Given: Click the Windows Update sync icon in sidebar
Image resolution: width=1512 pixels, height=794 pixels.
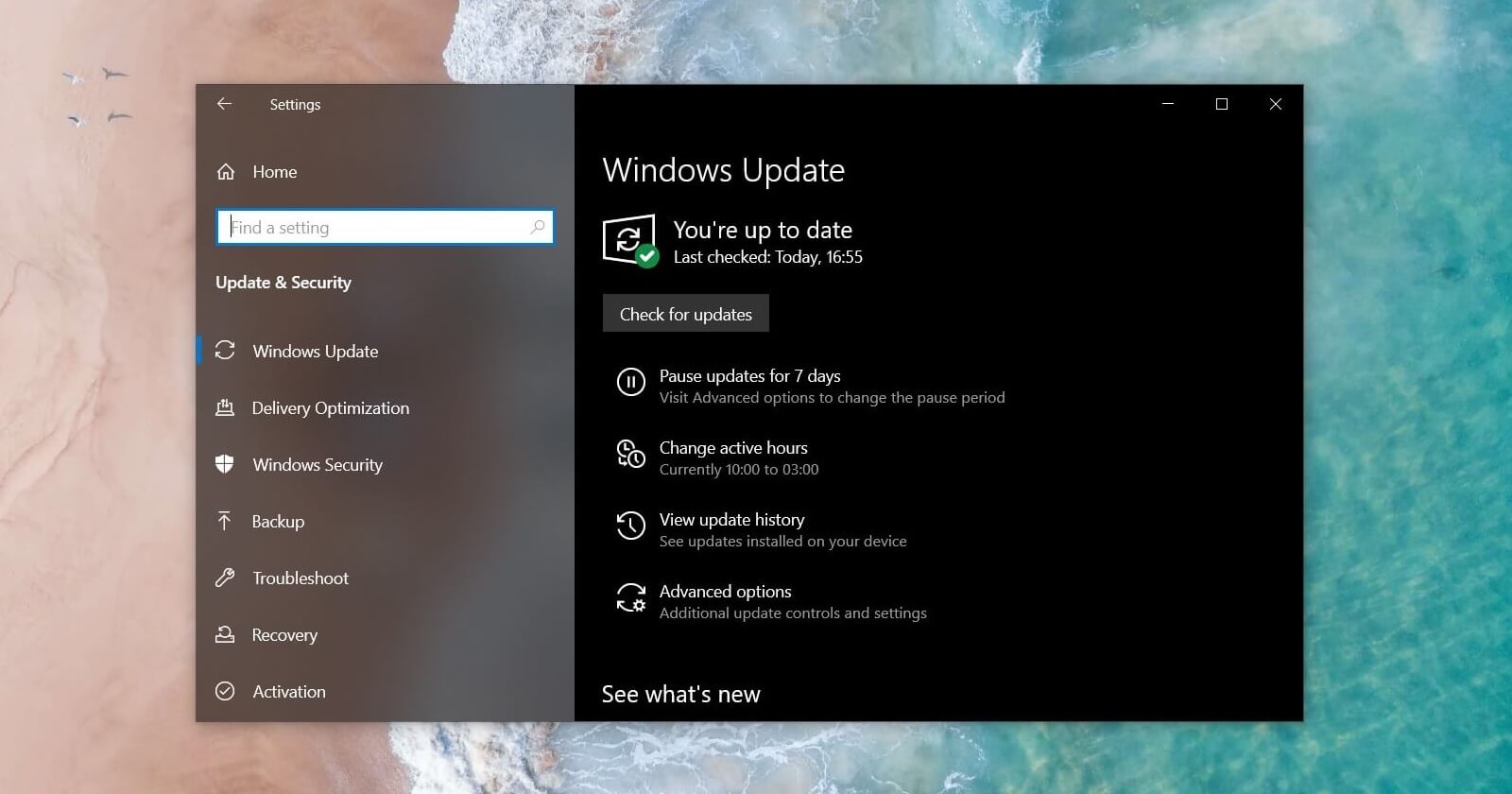Looking at the screenshot, I should coord(225,351).
